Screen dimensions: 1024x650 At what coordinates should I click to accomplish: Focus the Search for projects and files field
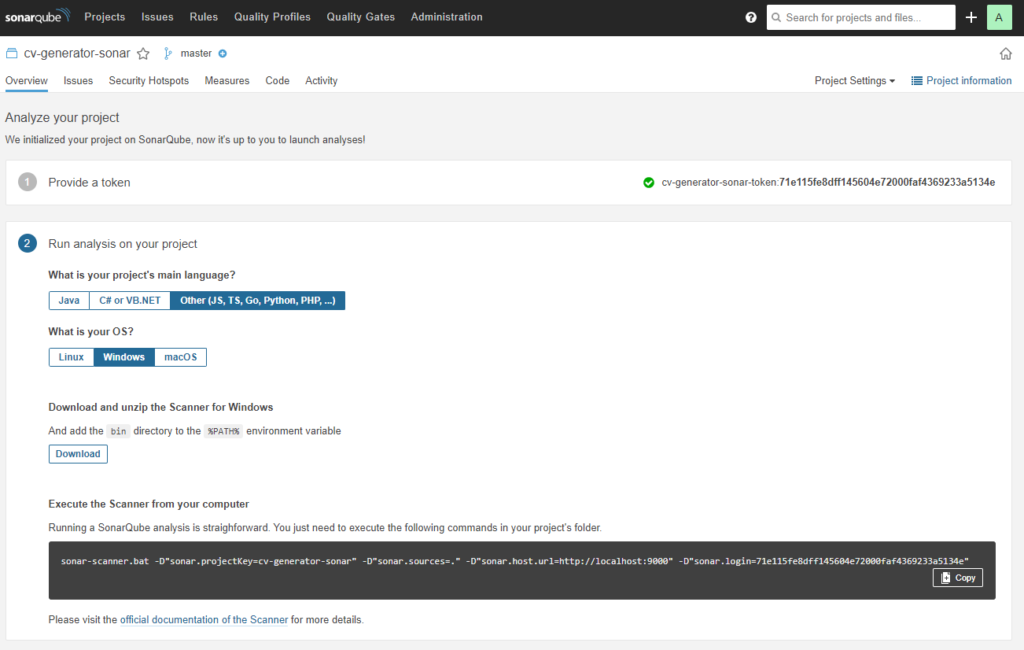(x=861, y=18)
